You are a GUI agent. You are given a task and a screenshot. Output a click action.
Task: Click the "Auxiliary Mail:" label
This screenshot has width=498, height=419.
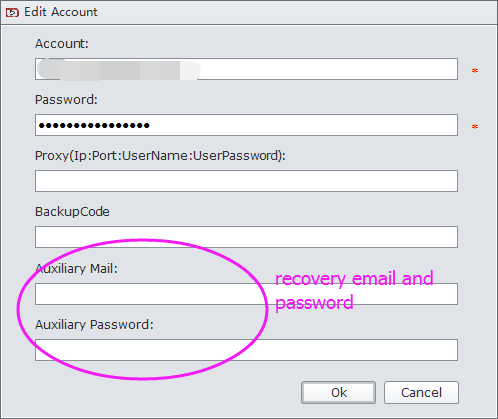coord(76,268)
